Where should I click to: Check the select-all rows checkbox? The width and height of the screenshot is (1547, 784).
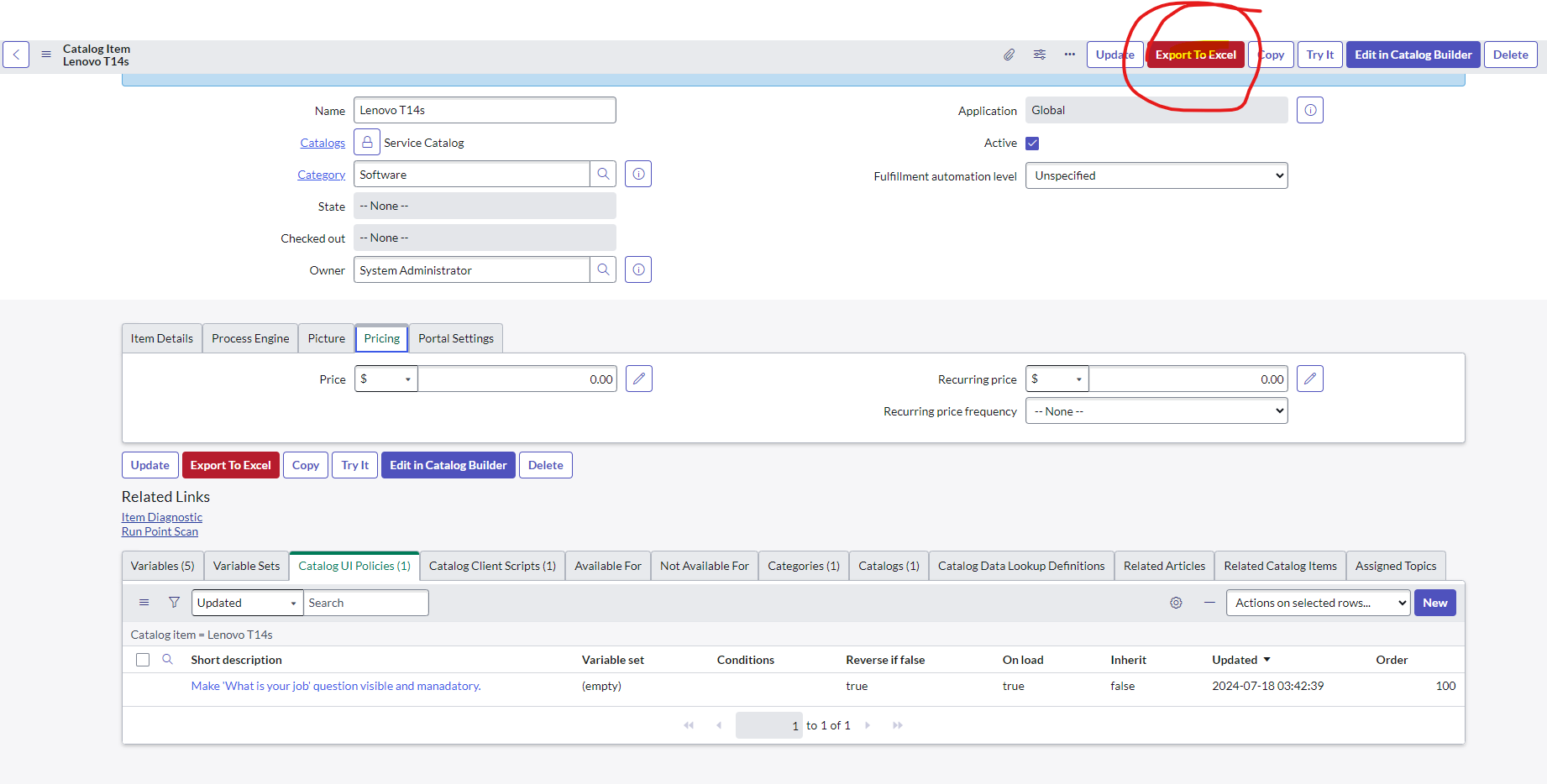(143, 660)
